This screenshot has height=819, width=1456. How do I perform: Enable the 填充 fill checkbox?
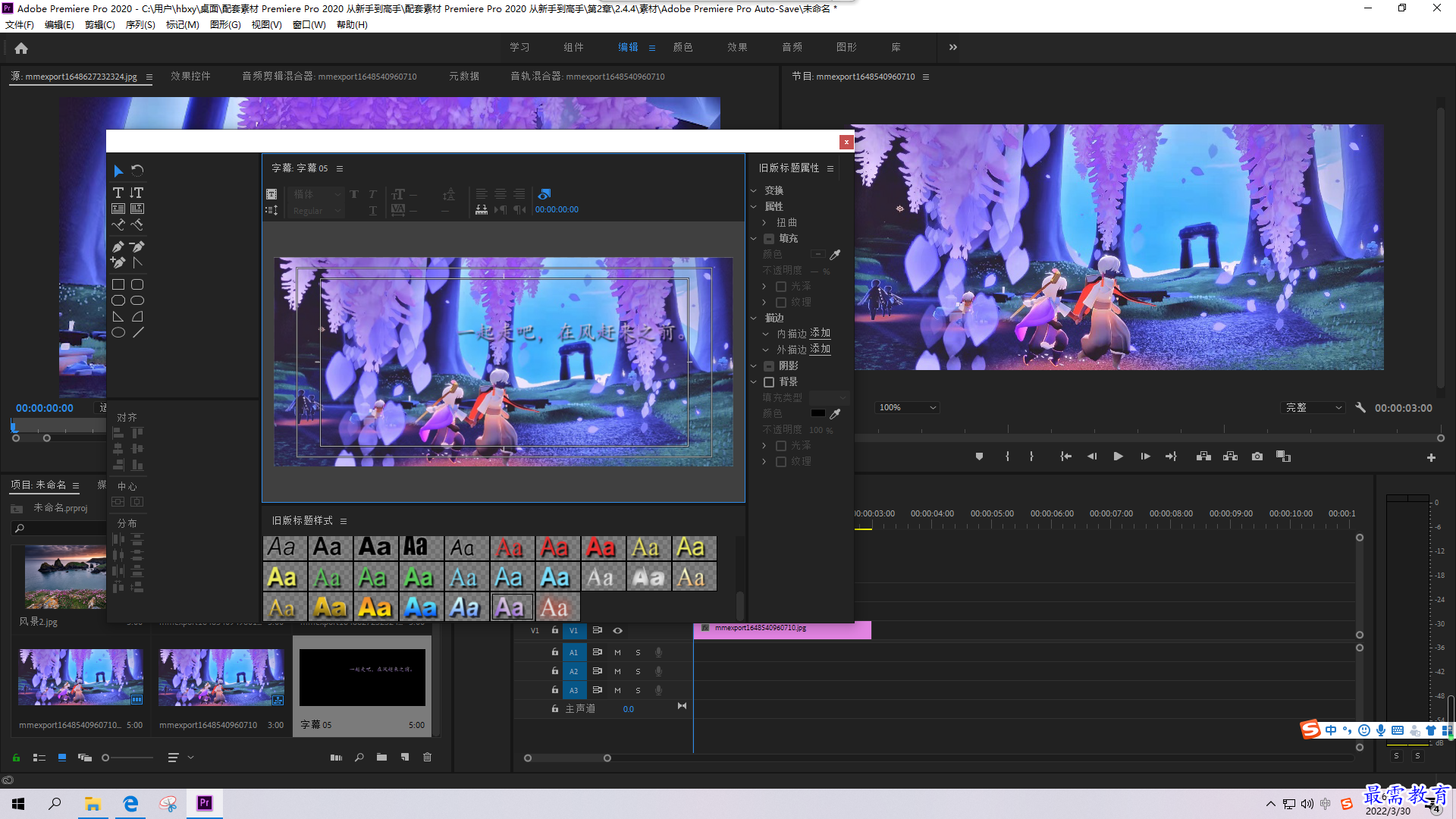769,239
